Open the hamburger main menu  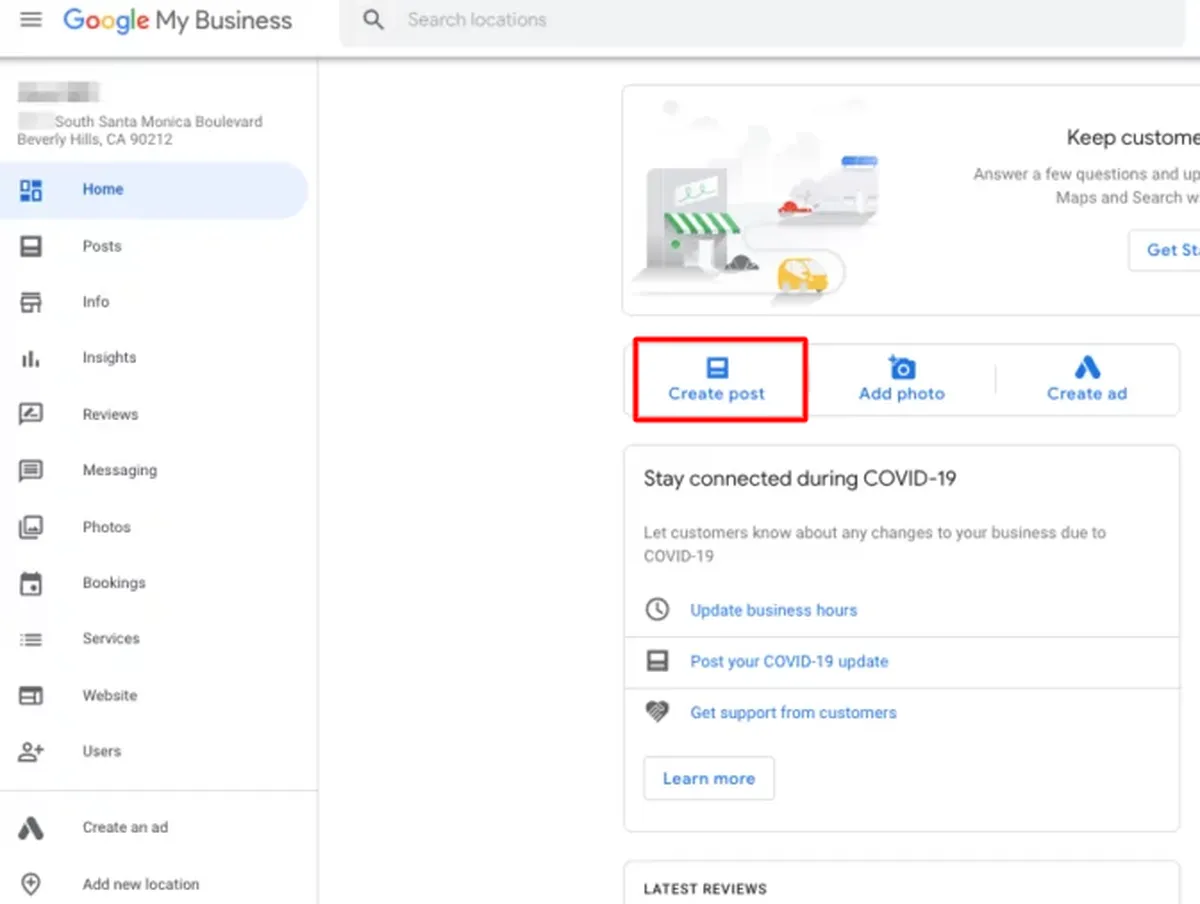click(x=31, y=20)
